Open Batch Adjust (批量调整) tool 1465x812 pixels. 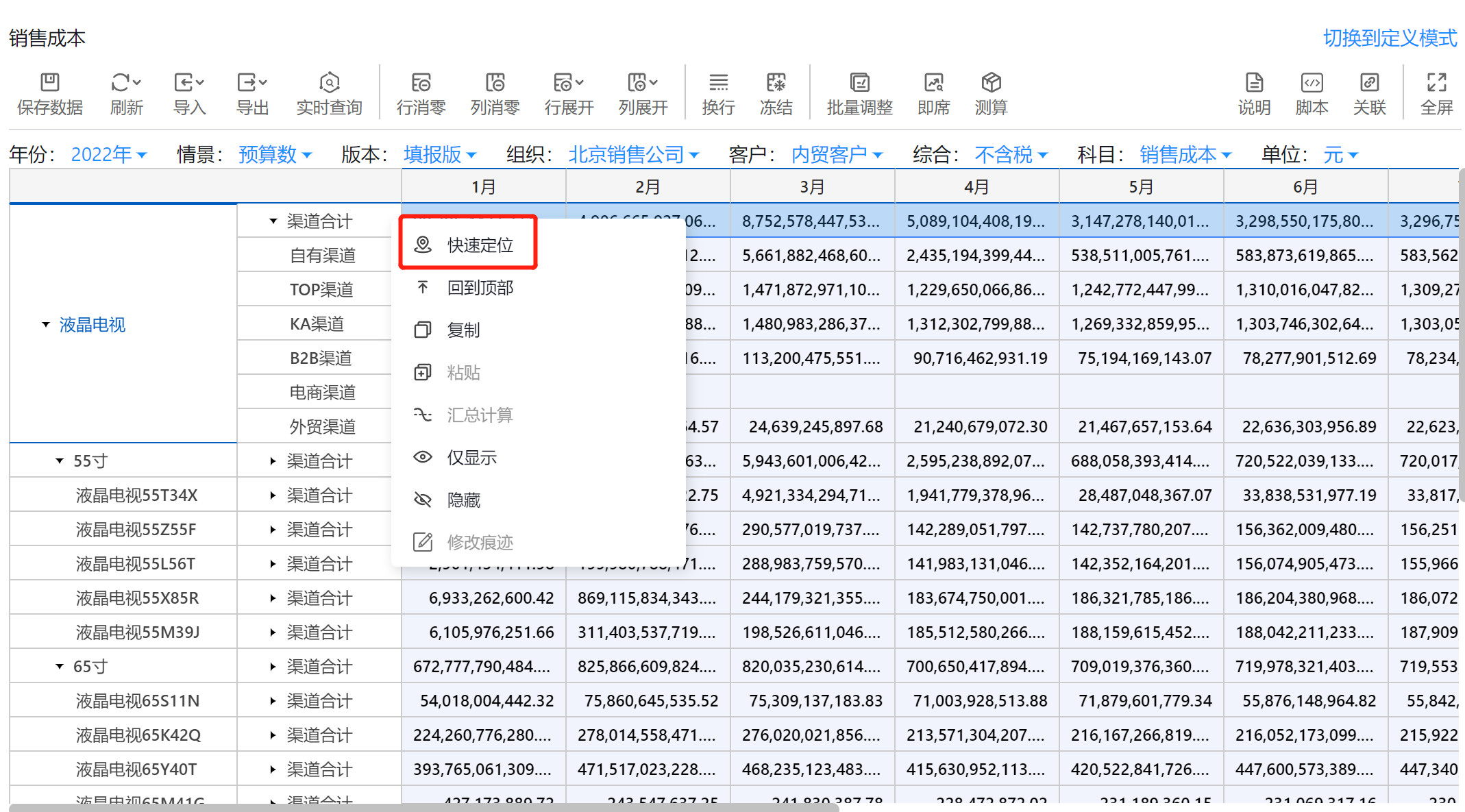859,84
